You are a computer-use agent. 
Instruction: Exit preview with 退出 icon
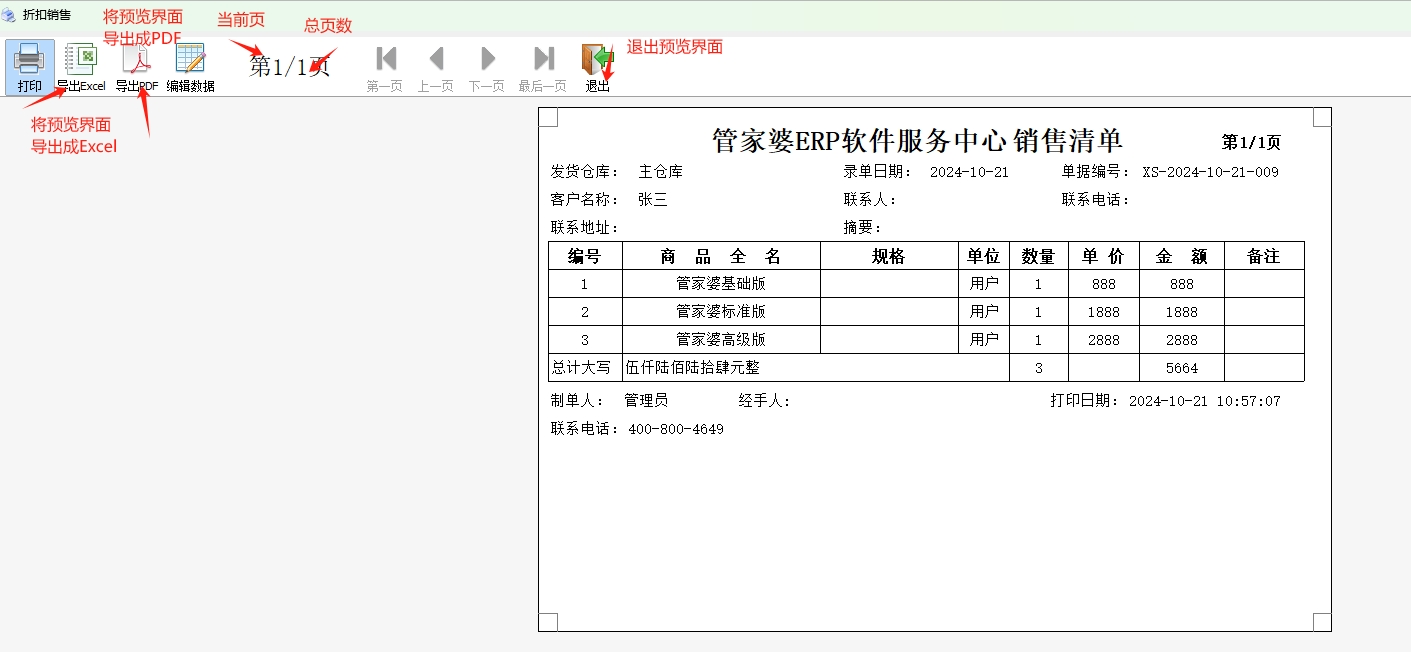point(597,59)
